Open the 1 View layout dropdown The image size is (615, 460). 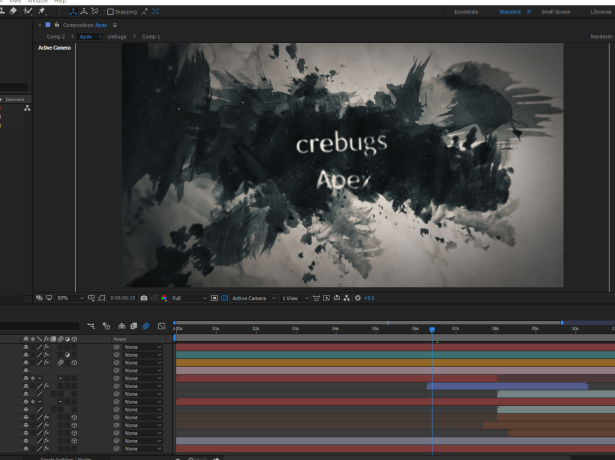[295, 298]
